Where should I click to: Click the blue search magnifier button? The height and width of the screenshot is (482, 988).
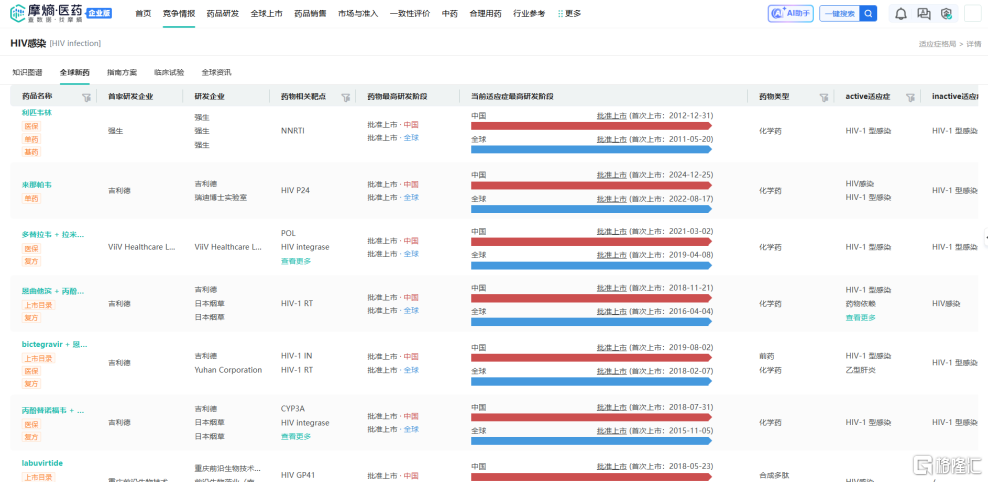[869, 13]
